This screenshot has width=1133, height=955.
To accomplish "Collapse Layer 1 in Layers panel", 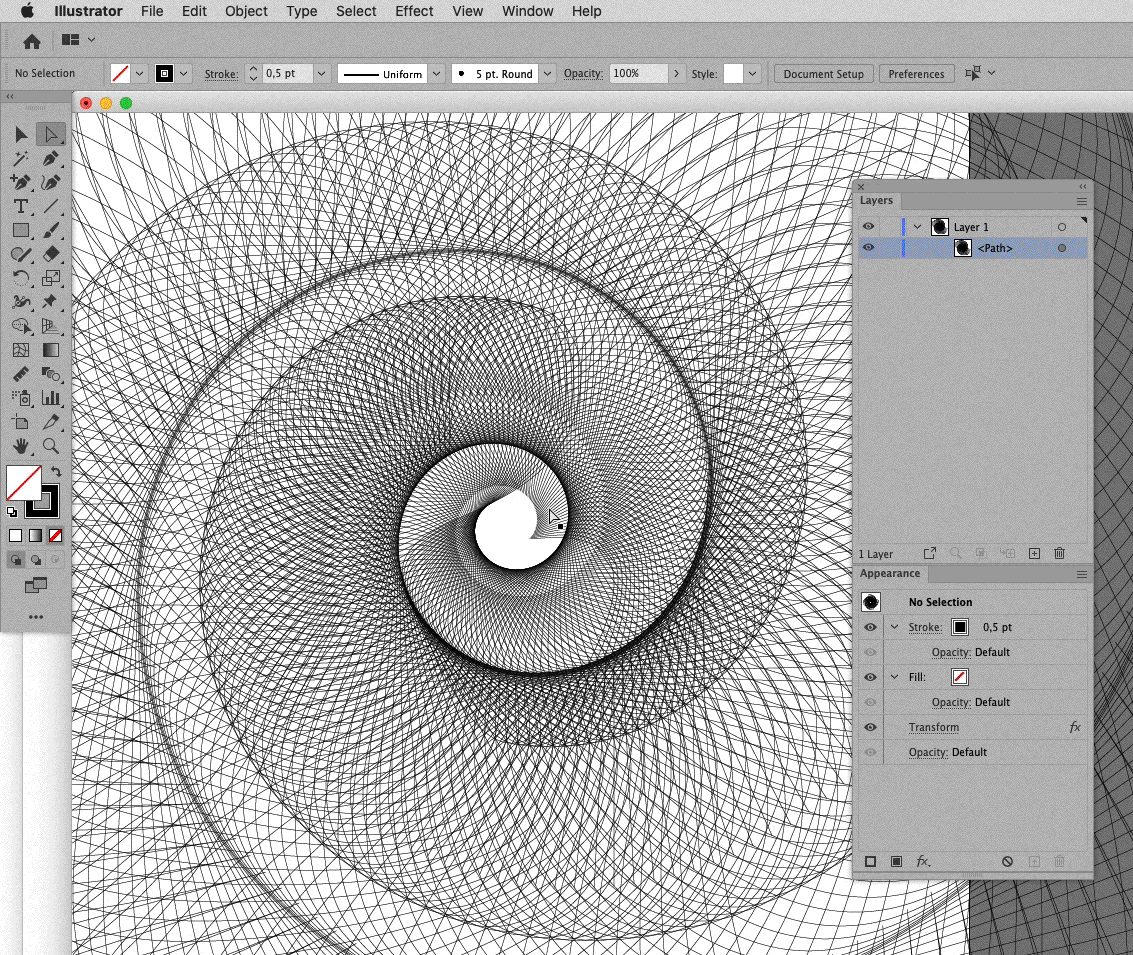I will tap(917, 227).
